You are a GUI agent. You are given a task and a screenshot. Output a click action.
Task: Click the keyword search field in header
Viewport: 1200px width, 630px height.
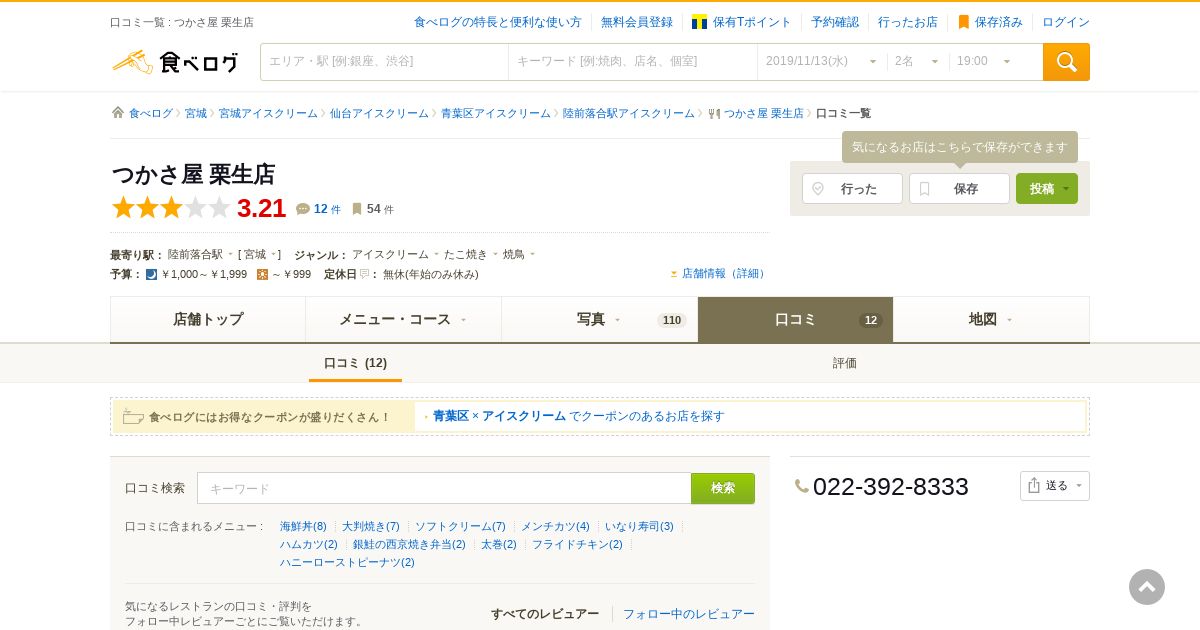(x=633, y=62)
